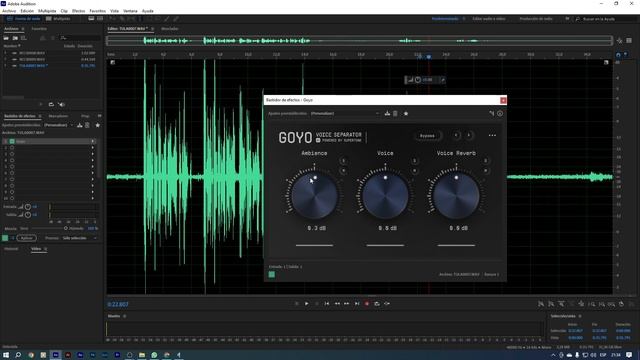Switch to the Marcadores tab
Image resolution: width=640 pixels, height=360 pixels.
click(x=58, y=116)
